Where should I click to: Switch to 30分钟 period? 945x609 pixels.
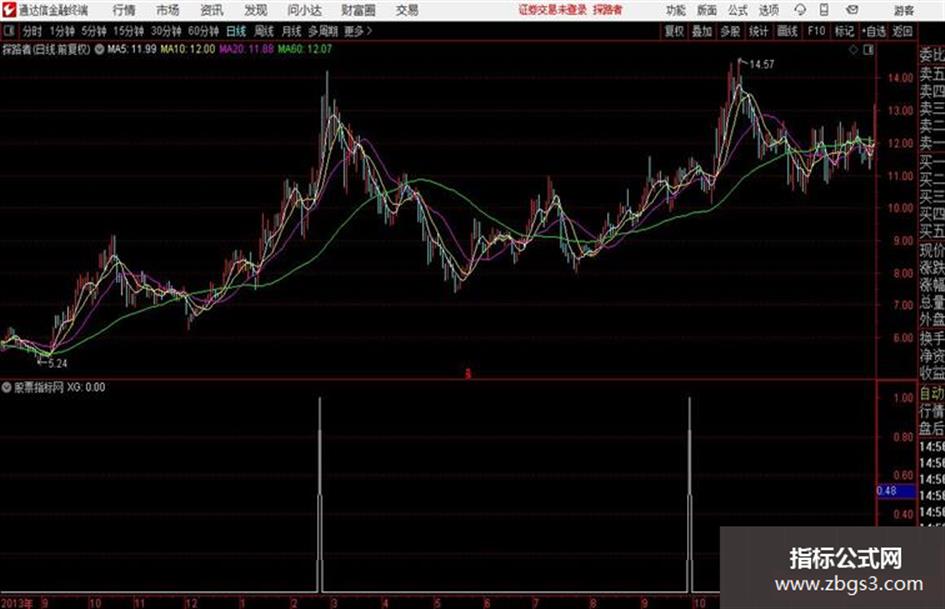point(166,31)
